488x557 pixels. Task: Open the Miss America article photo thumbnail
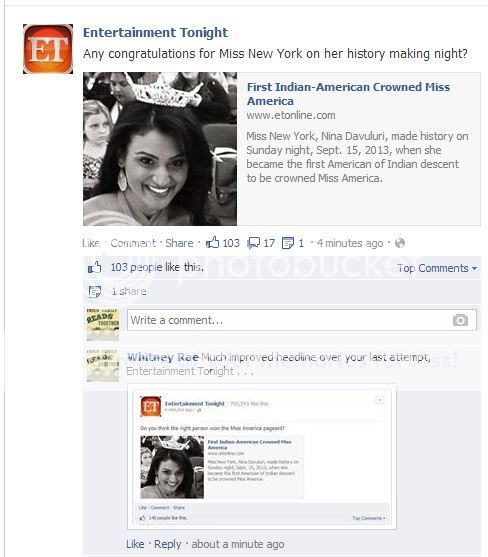point(160,149)
